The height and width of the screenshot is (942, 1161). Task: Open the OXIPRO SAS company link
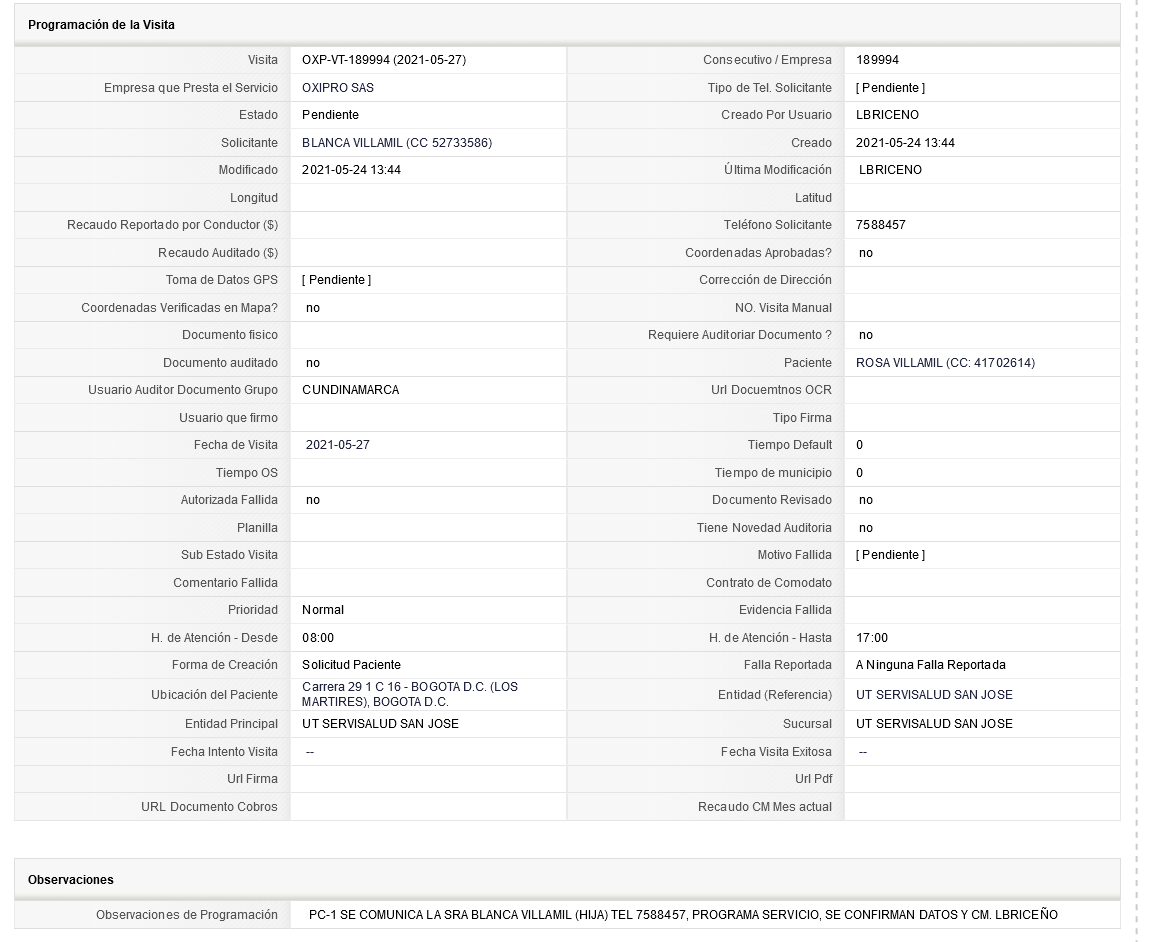click(x=338, y=87)
